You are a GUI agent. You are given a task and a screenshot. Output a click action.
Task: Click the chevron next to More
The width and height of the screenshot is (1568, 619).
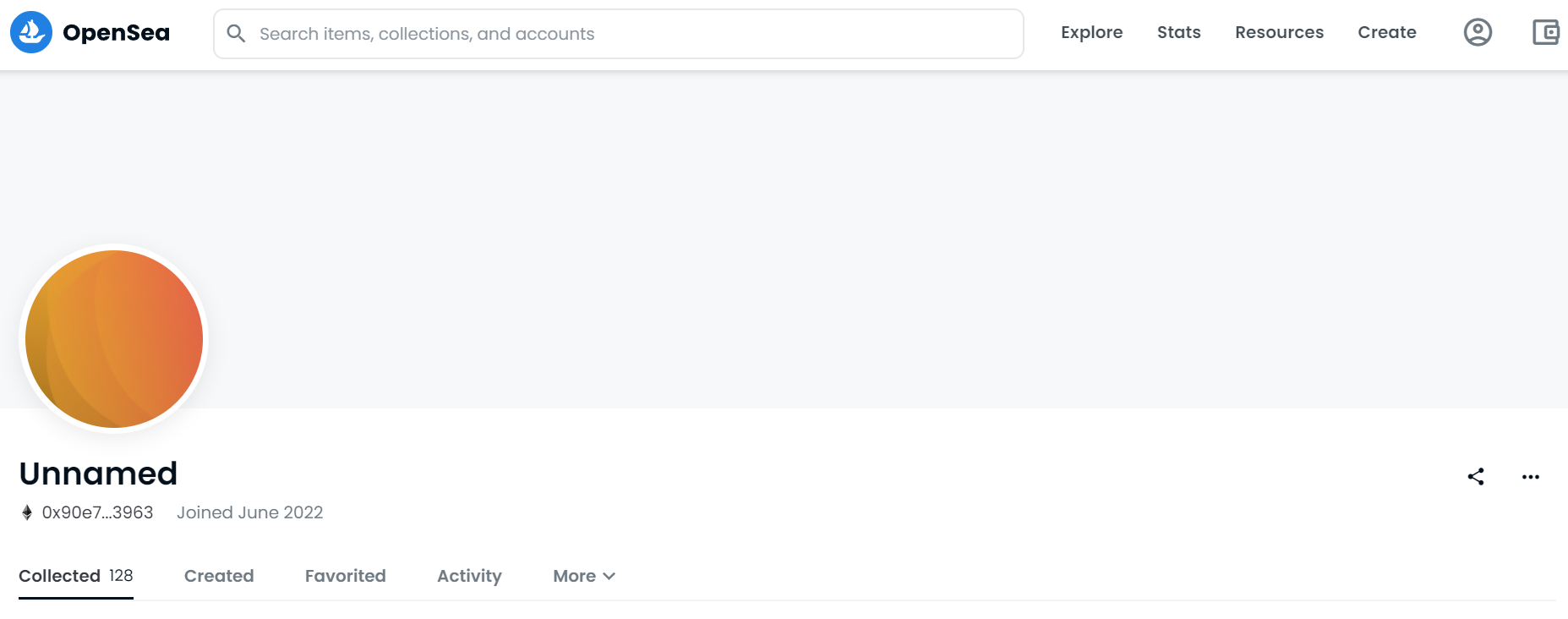609,576
